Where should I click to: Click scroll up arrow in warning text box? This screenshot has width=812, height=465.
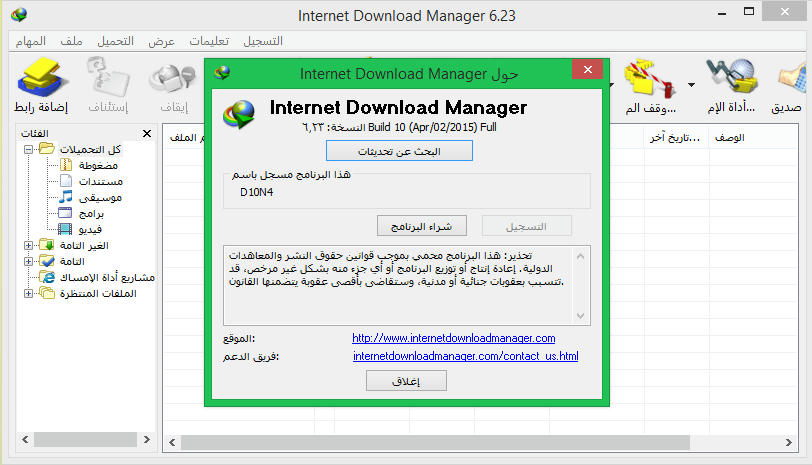point(581,256)
